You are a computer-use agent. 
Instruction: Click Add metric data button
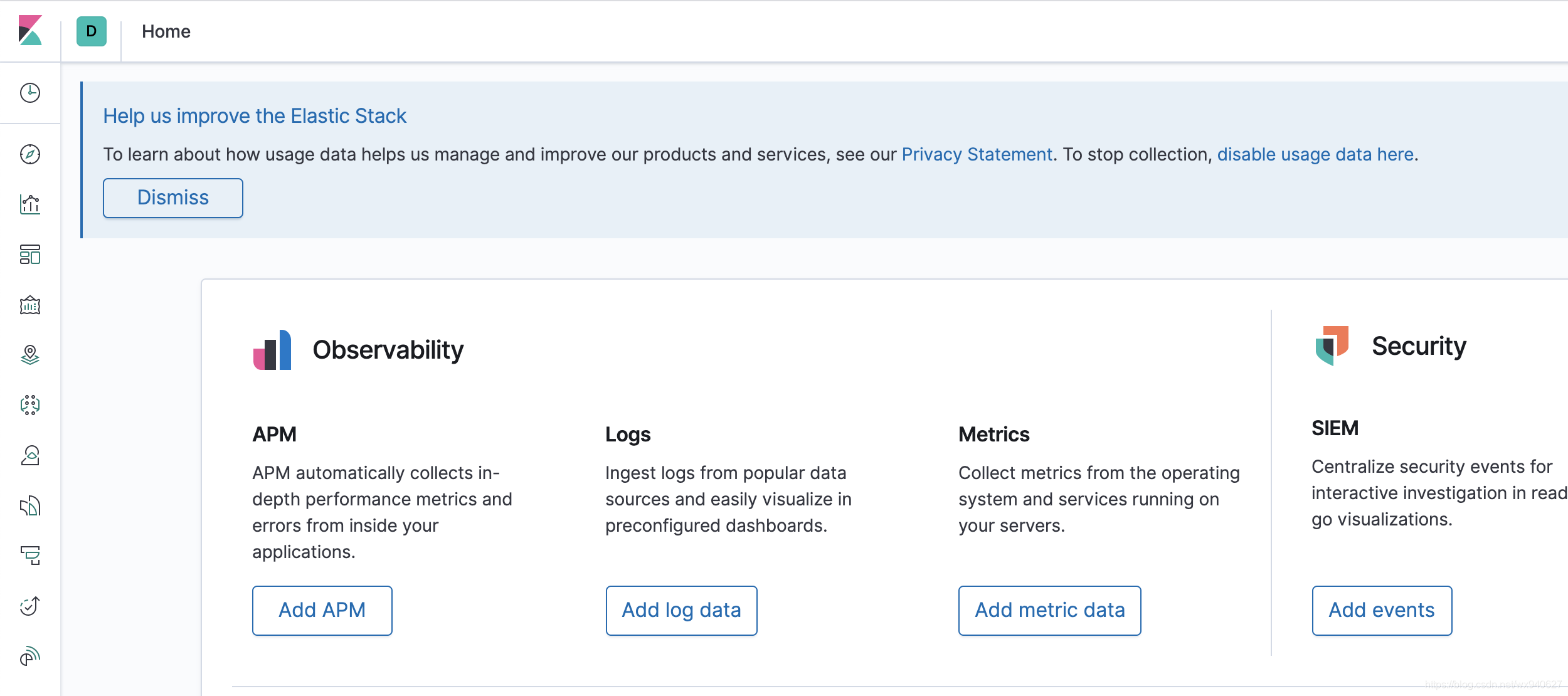[1050, 611]
